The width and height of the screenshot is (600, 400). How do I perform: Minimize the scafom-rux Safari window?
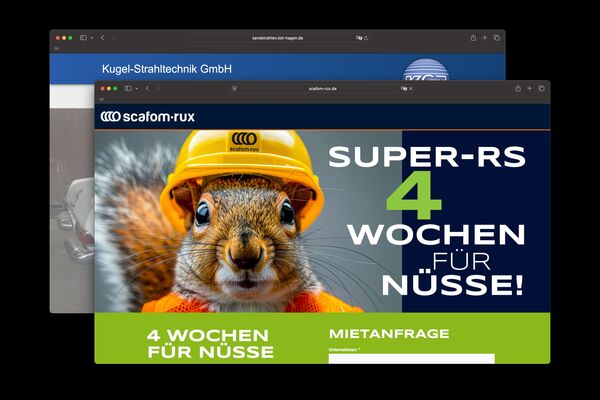pos(109,88)
